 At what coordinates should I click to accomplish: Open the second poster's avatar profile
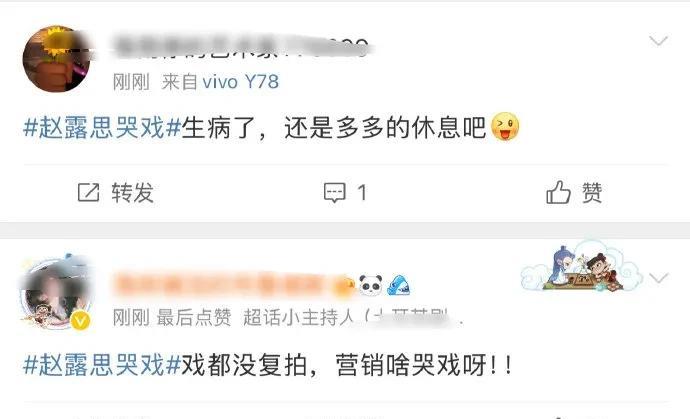point(56,293)
